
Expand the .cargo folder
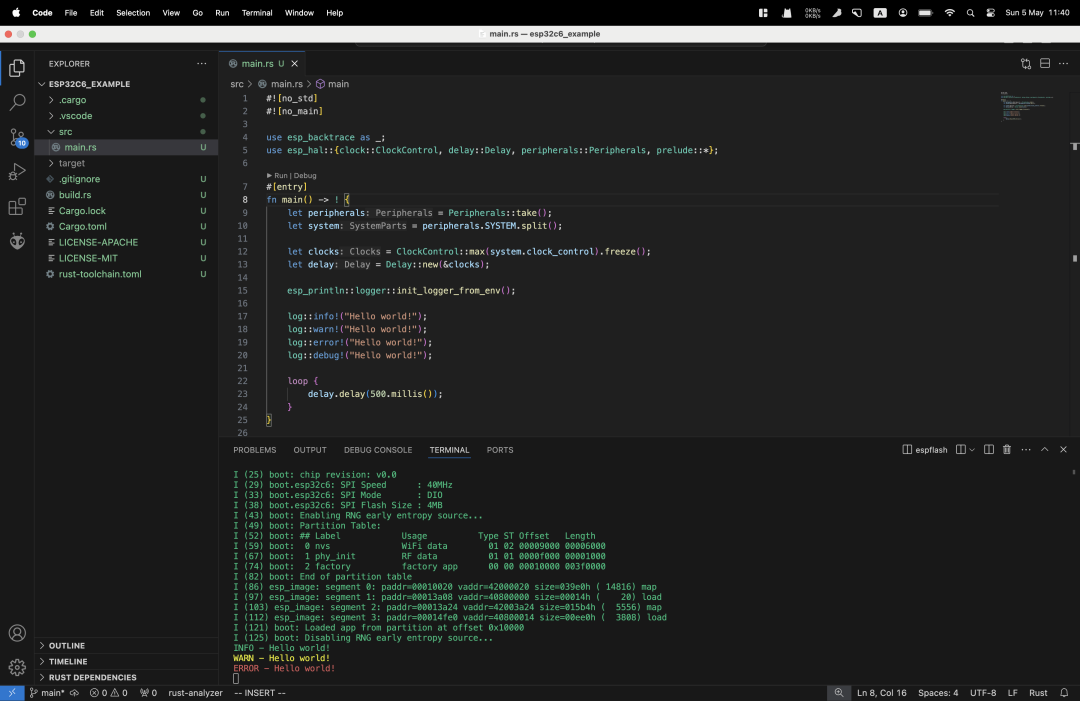point(72,100)
